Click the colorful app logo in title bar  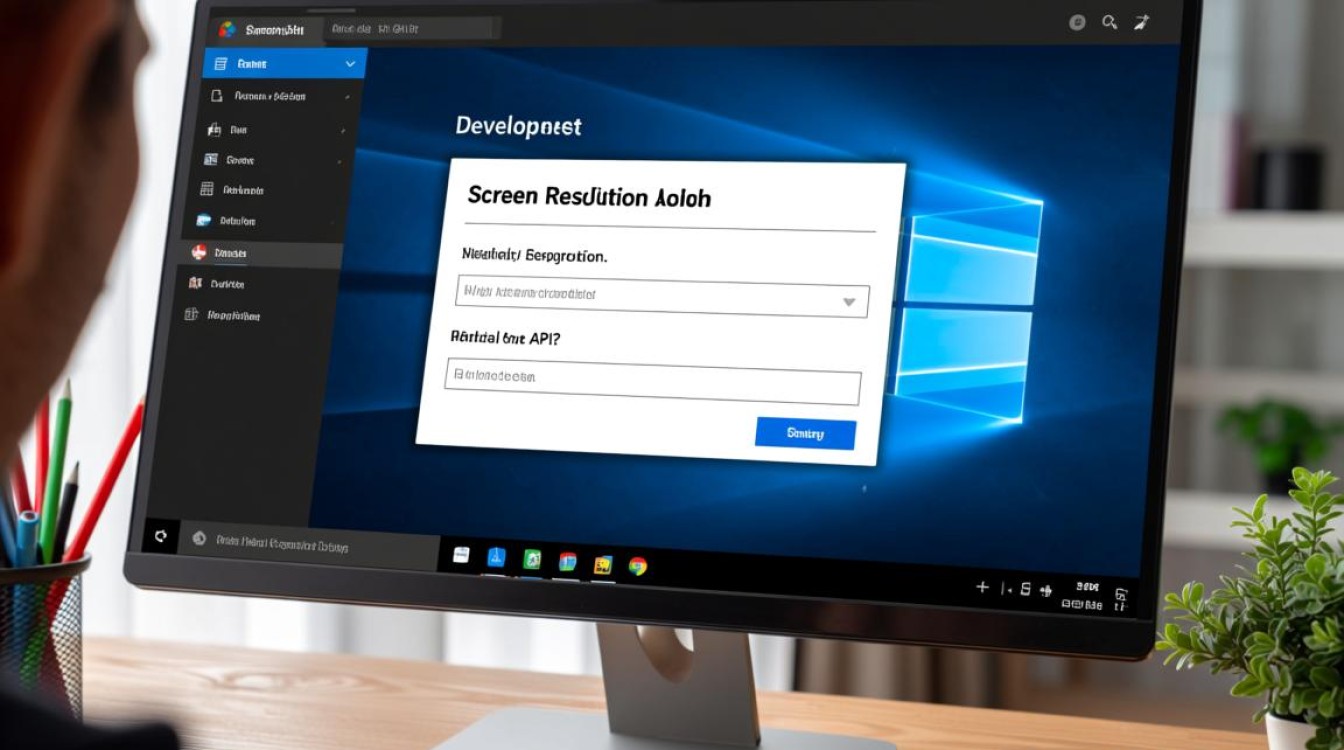point(227,29)
